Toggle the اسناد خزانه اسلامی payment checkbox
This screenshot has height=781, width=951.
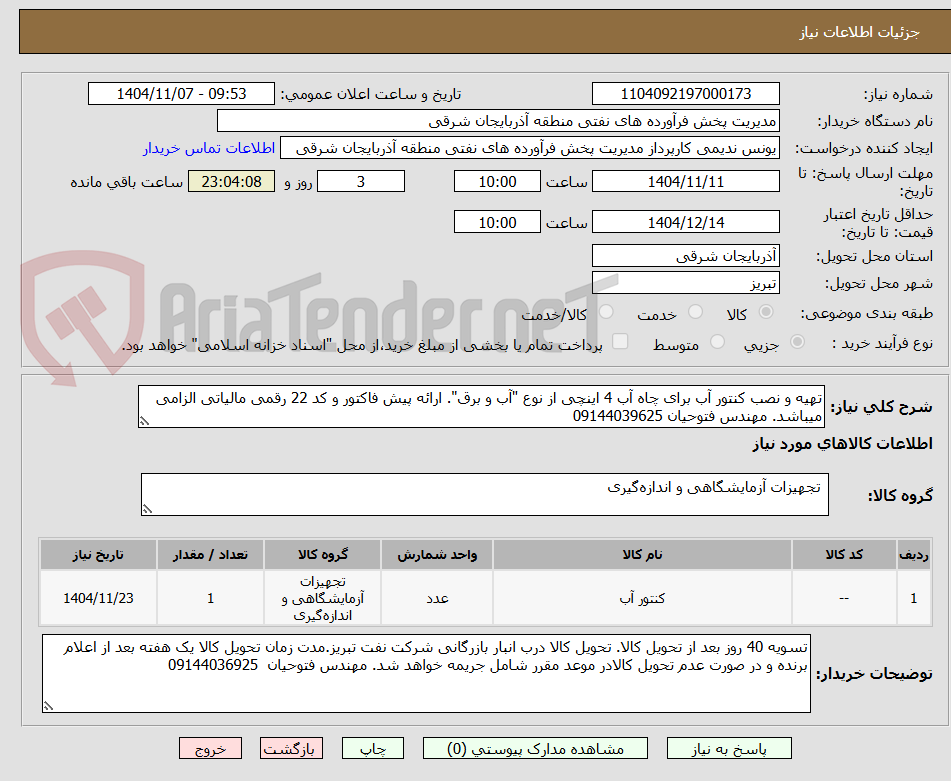coord(620,341)
